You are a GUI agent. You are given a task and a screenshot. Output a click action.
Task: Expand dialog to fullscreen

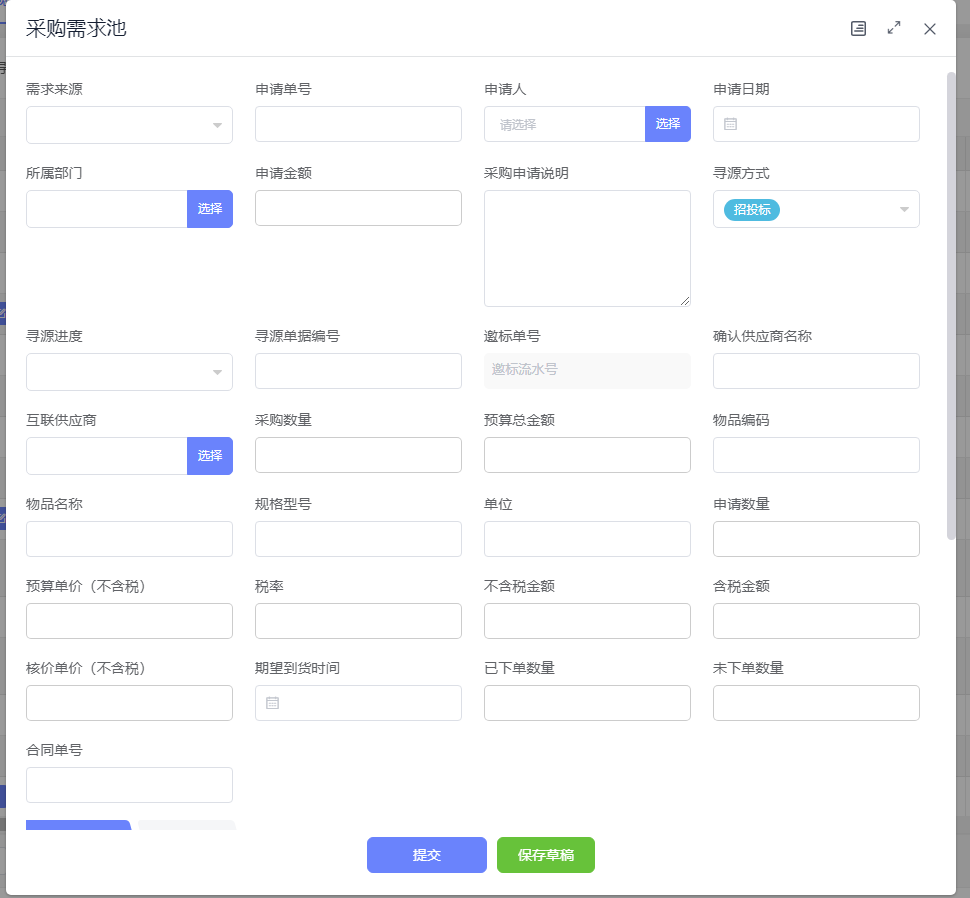tap(894, 29)
